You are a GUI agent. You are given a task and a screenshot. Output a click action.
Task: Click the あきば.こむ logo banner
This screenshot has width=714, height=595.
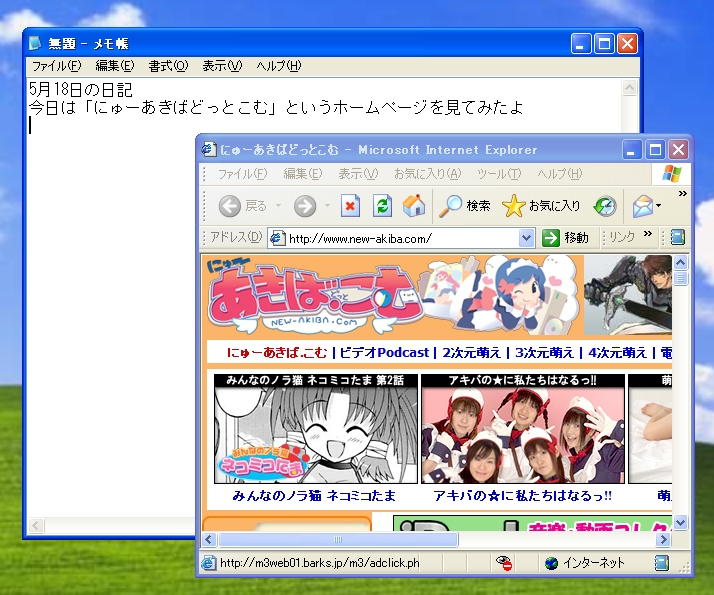coord(314,295)
